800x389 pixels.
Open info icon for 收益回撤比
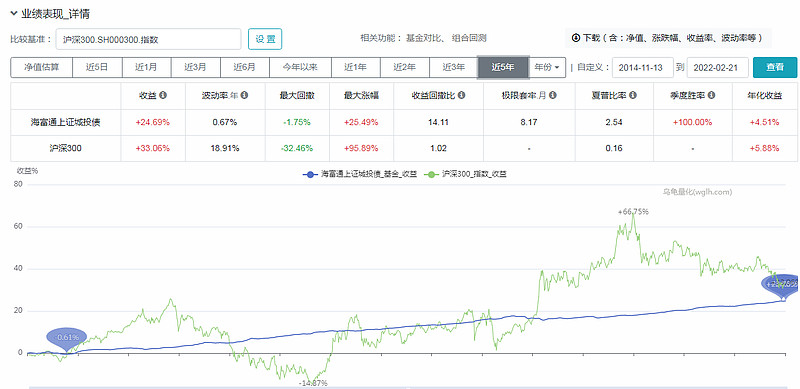tap(462, 95)
